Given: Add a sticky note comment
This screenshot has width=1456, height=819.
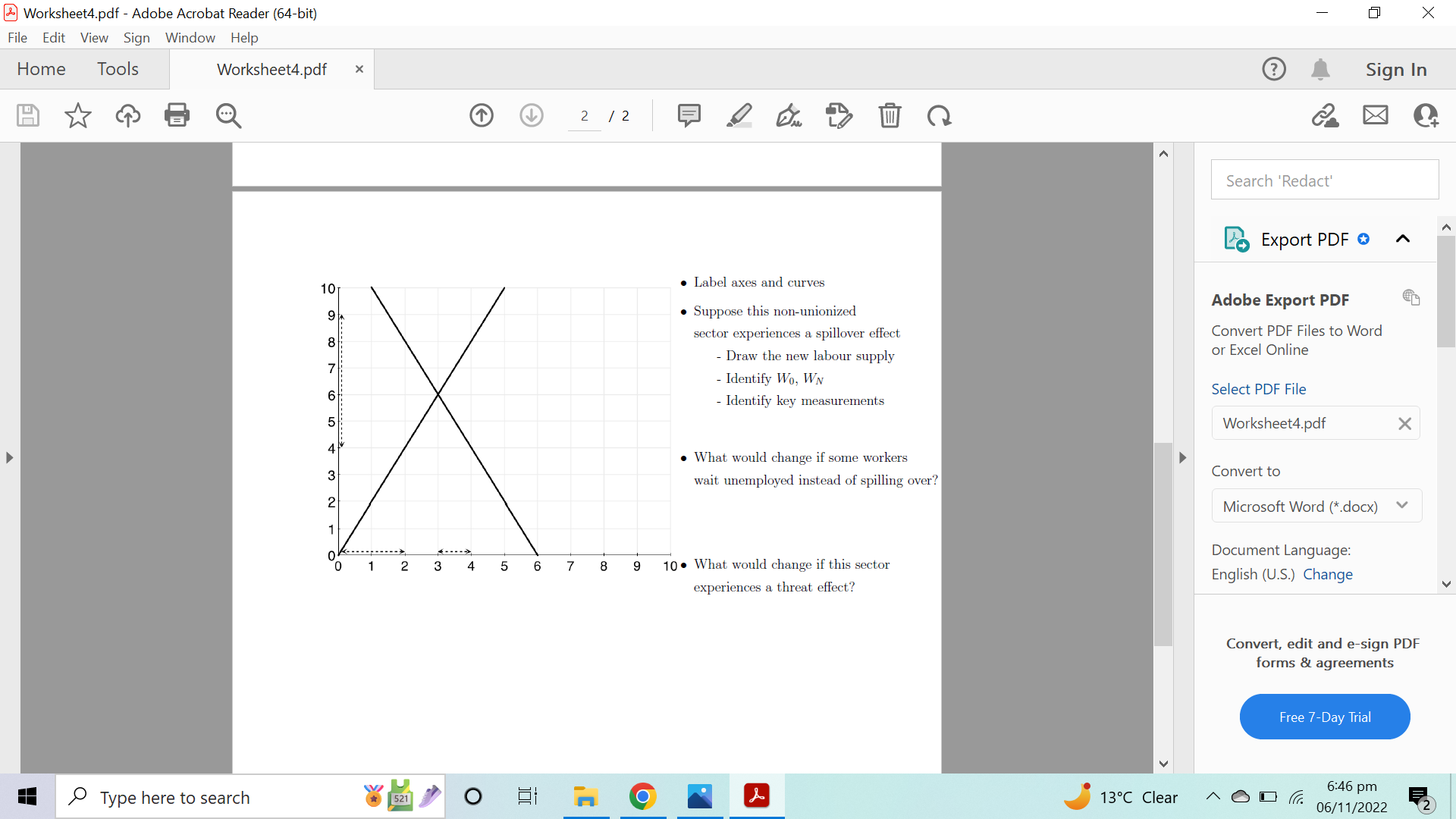Looking at the screenshot, I should click(689, 115).
